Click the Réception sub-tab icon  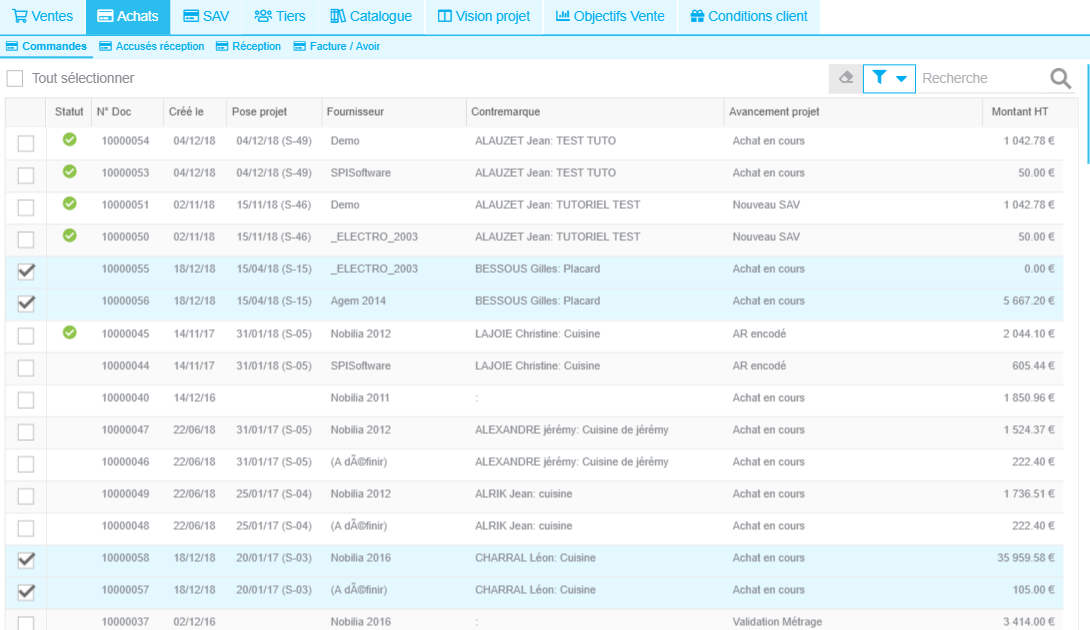222,47
